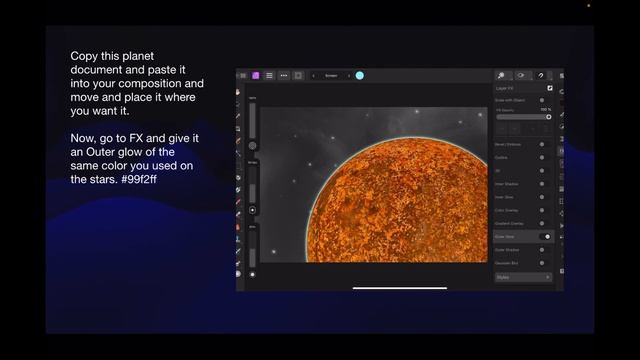640x360 pixels.
Task: Click the dashed-square icon in the top toolbar
Action: (x=298, y=76)
